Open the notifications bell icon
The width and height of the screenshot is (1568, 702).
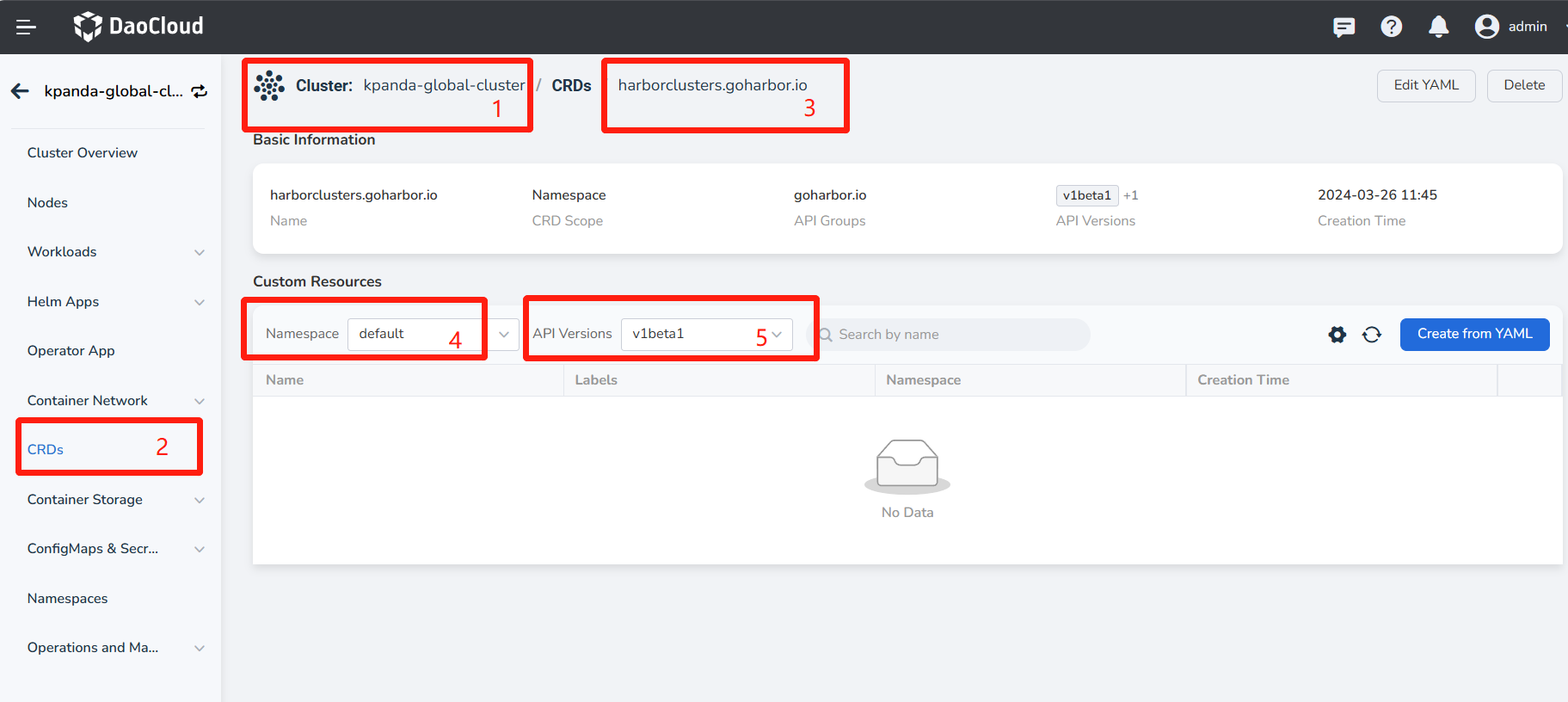(1438, 27)
